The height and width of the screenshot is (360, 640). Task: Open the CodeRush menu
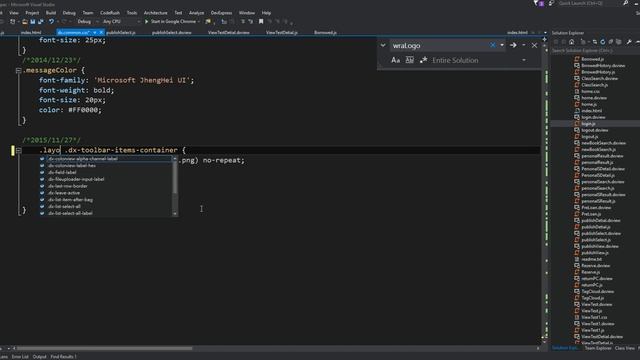pos(110,13)
